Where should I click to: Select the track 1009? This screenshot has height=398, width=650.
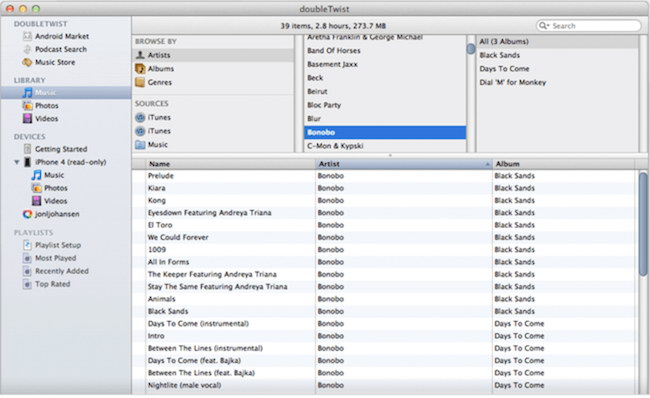pyautogui.click(x=157, y=250)
